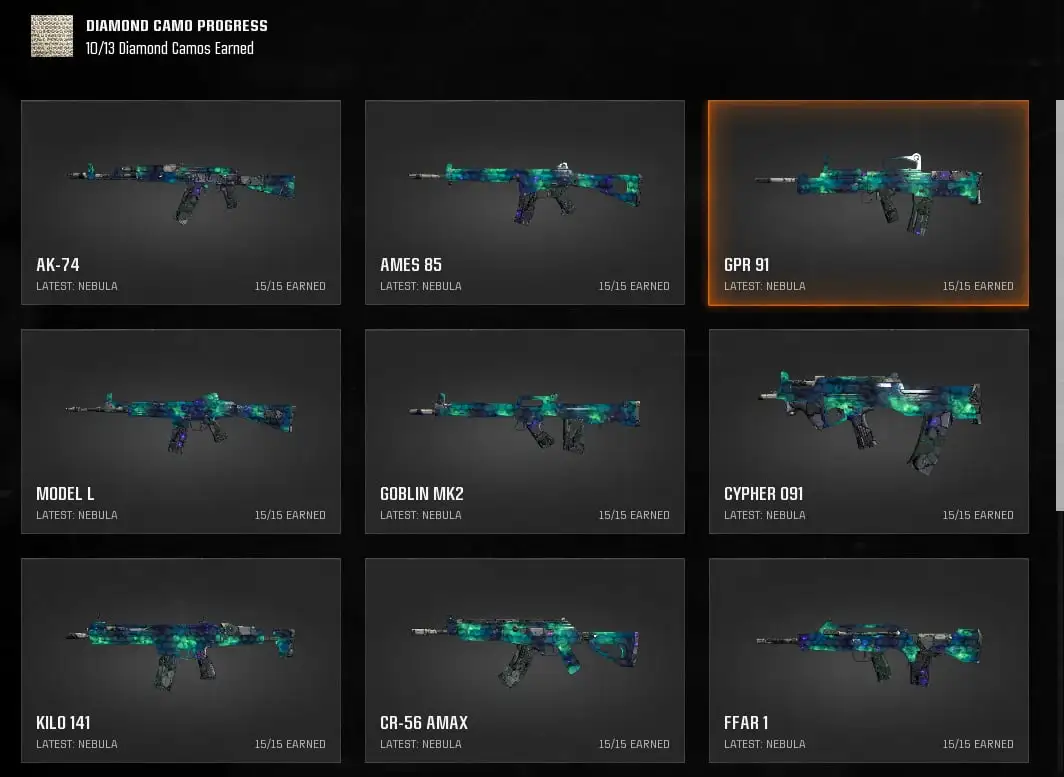This screenshot has height=777, width=1064.
Task: Select the highlighted GPR 91 card
Action: [869, 203]
